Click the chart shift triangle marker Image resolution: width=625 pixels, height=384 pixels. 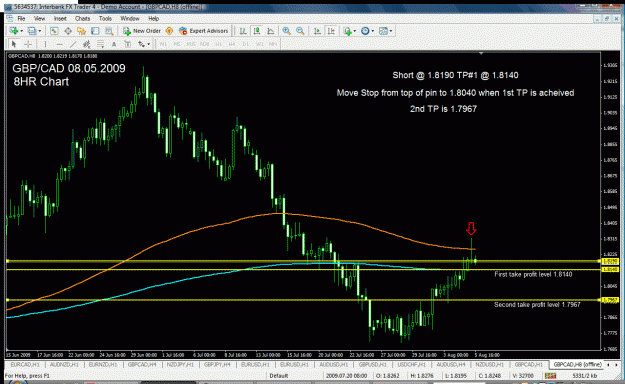(481, 53)
